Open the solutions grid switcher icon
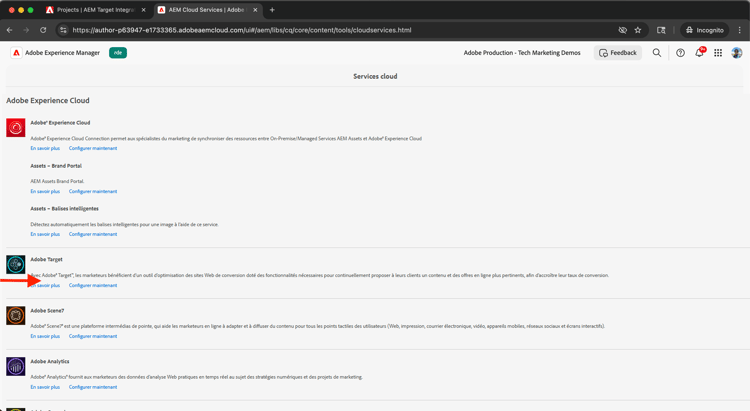 click(x=718, y=53)
